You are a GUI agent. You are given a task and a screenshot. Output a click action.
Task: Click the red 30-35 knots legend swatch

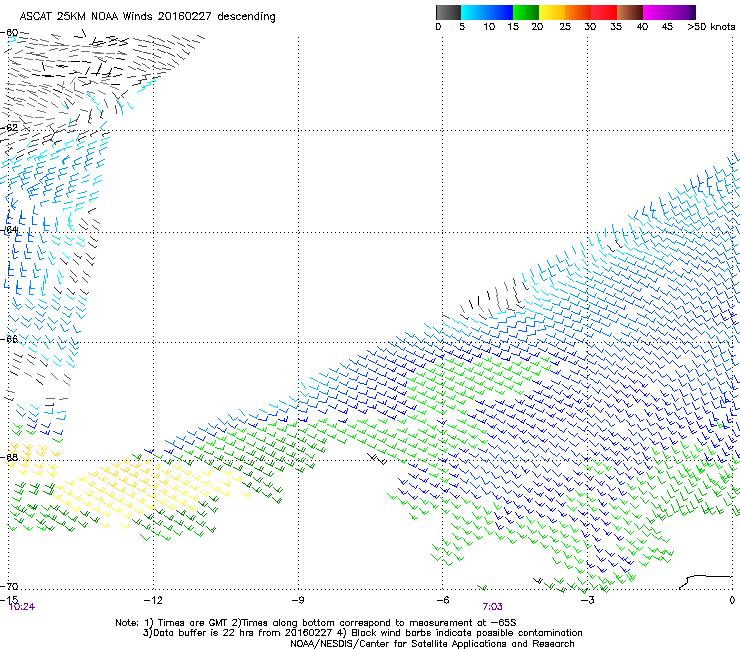coord(604,12)
